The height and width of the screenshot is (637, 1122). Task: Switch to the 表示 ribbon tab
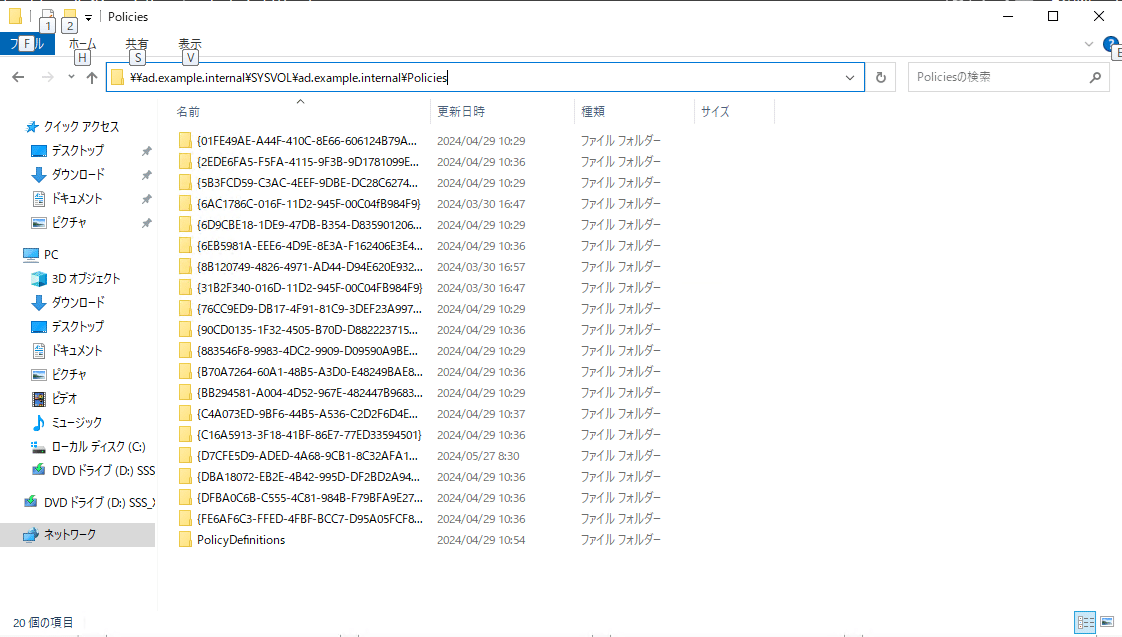[189, 44]
